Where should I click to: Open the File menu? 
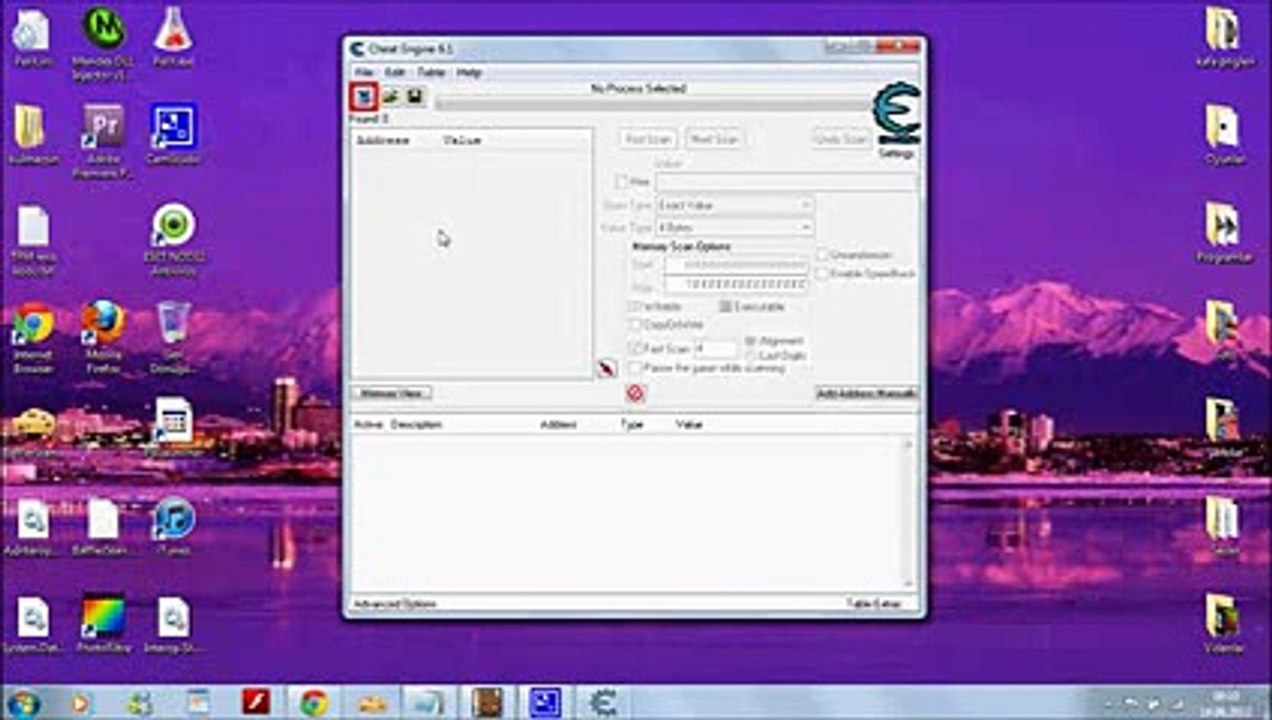pos(363,73)
